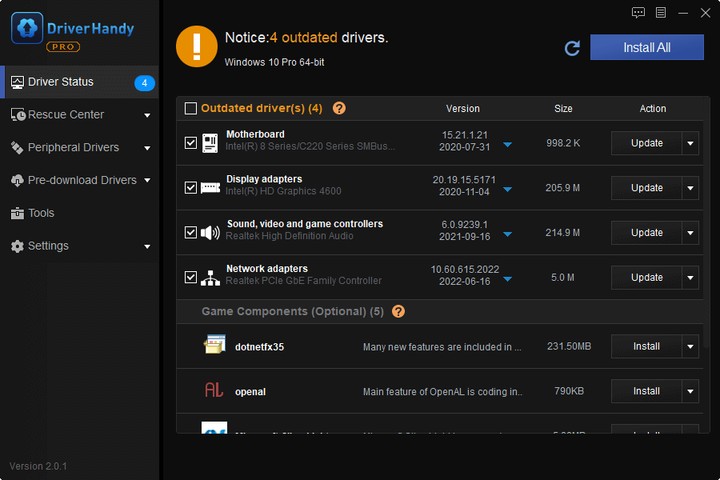Open dropdown next to Display adapters Update
Screen dimensions: 720x480
[x=690, y=188]
